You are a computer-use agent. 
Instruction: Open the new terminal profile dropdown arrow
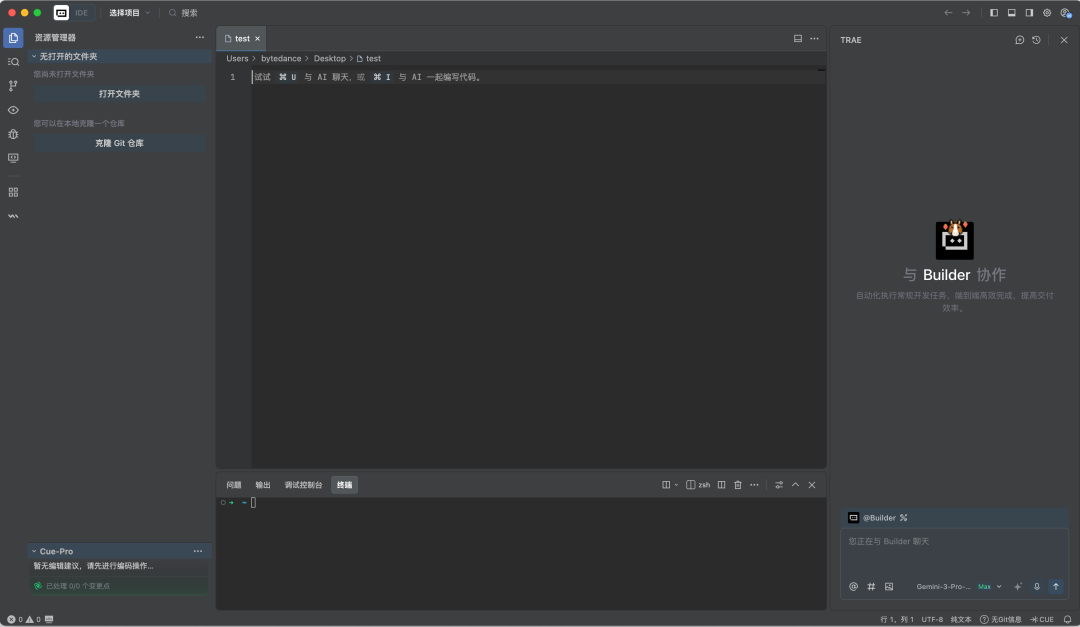[676, 485]
